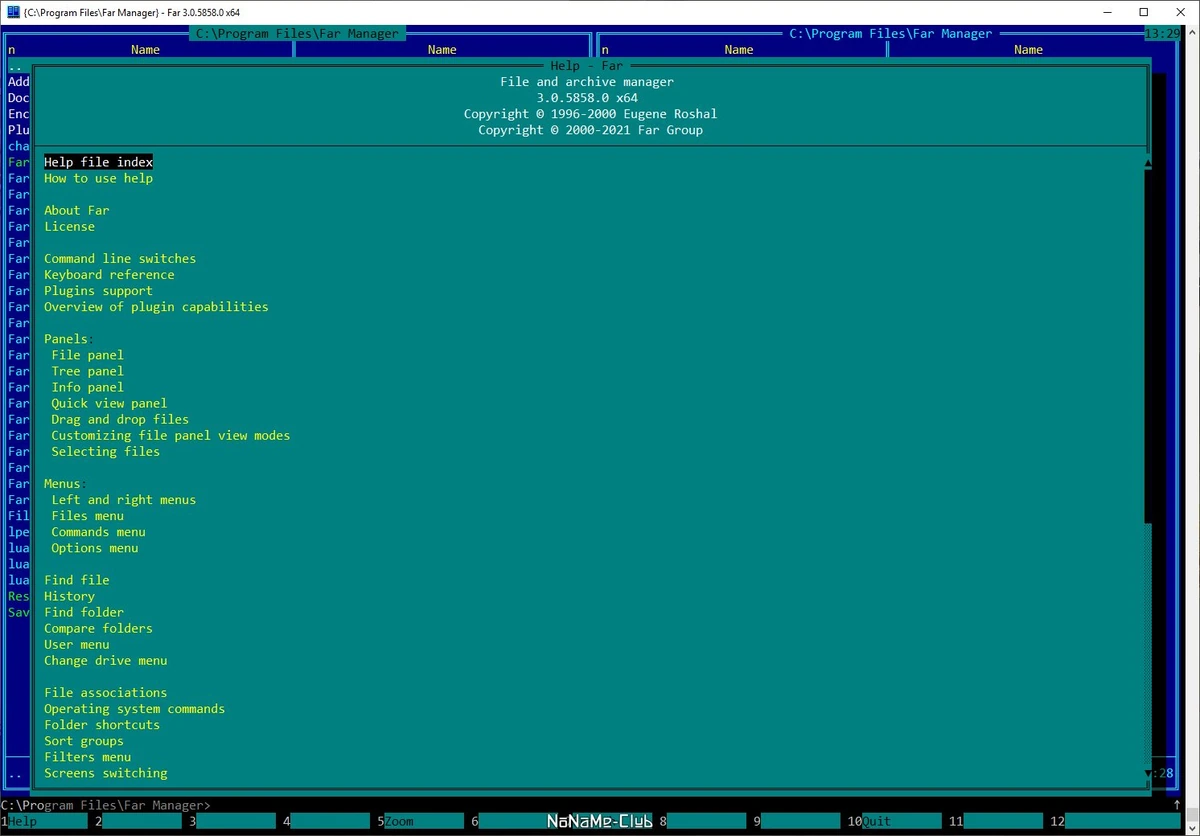Image resolution: width=1200 pixels, height=836 pixels.
Task: Open 'Left and right menus' topic
Action: tap(123, 499)
